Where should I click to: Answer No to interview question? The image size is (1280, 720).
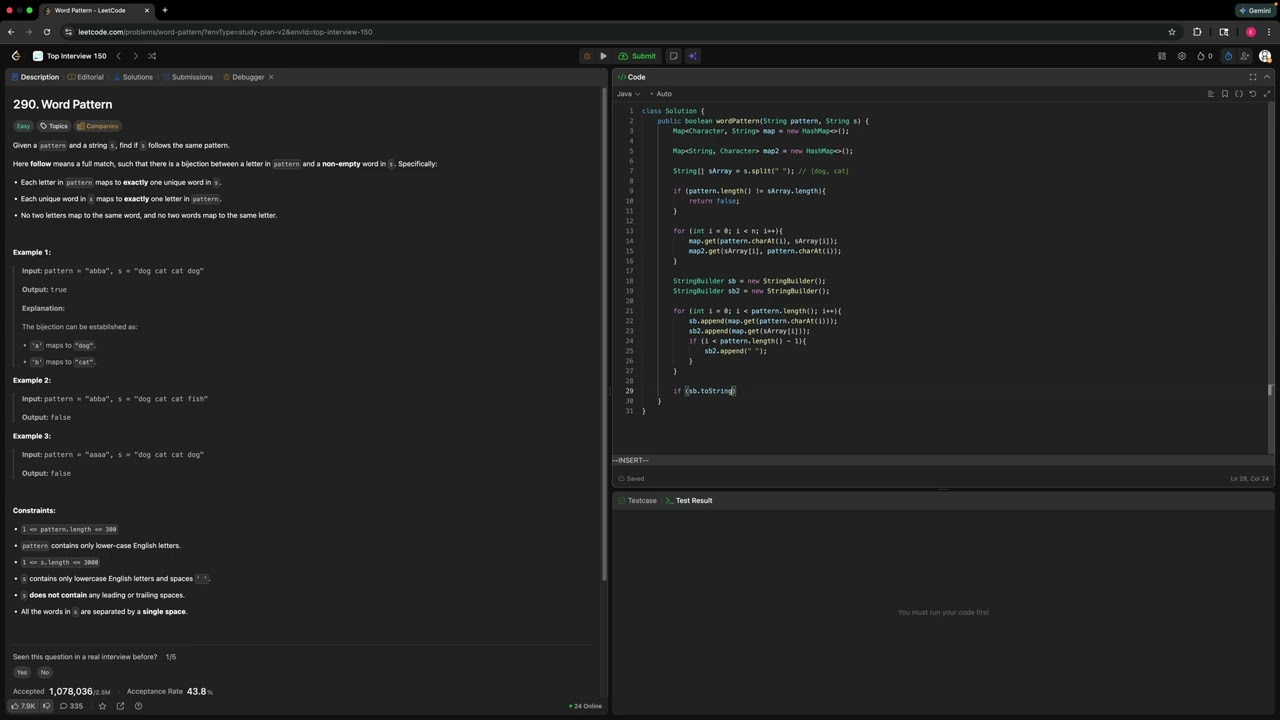coord(44,672)
